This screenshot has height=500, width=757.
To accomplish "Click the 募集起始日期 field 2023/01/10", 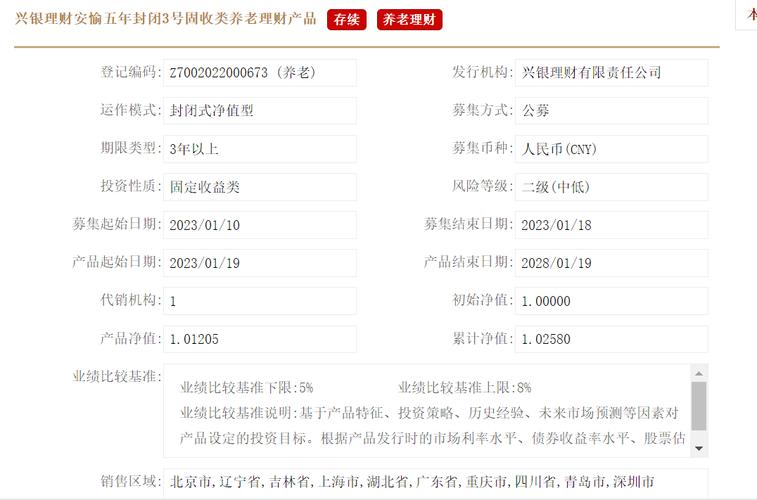I will point(260,225).
